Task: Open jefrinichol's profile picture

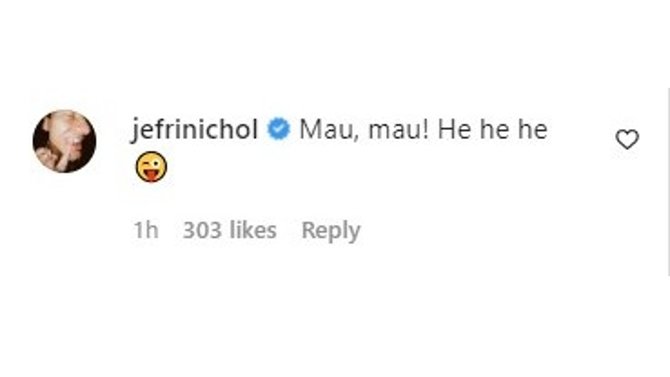Action: coord(65,141)
